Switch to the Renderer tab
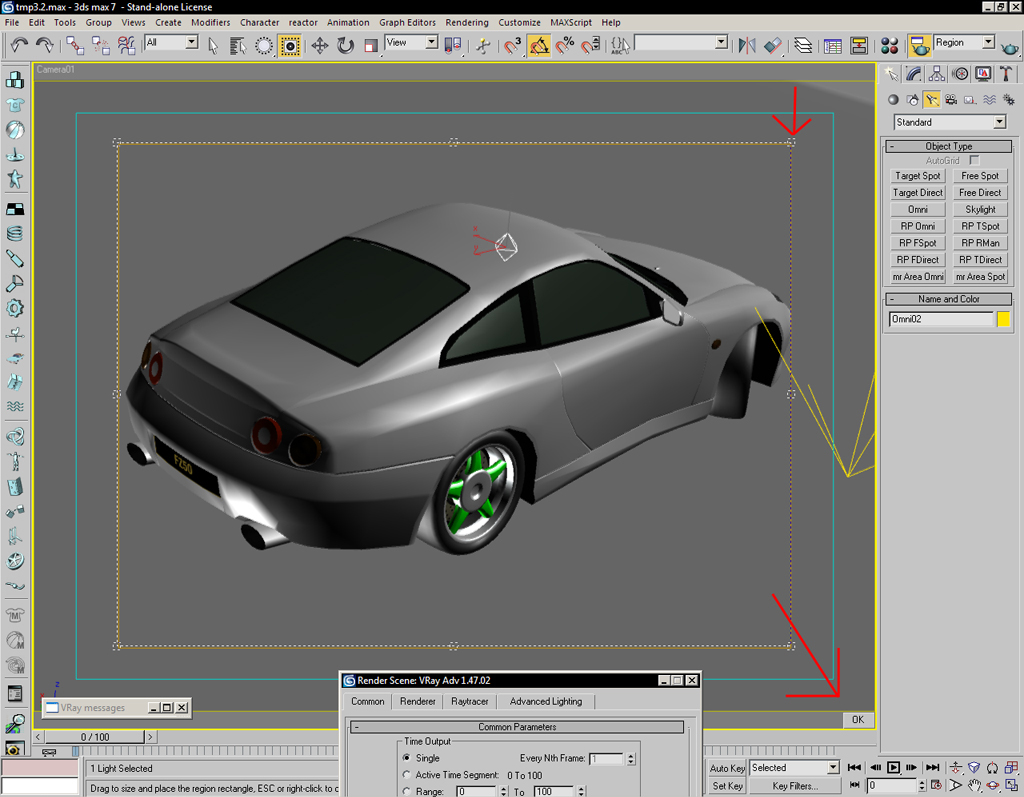This screenshot has width=1024, height=797. tap(418, 701)
